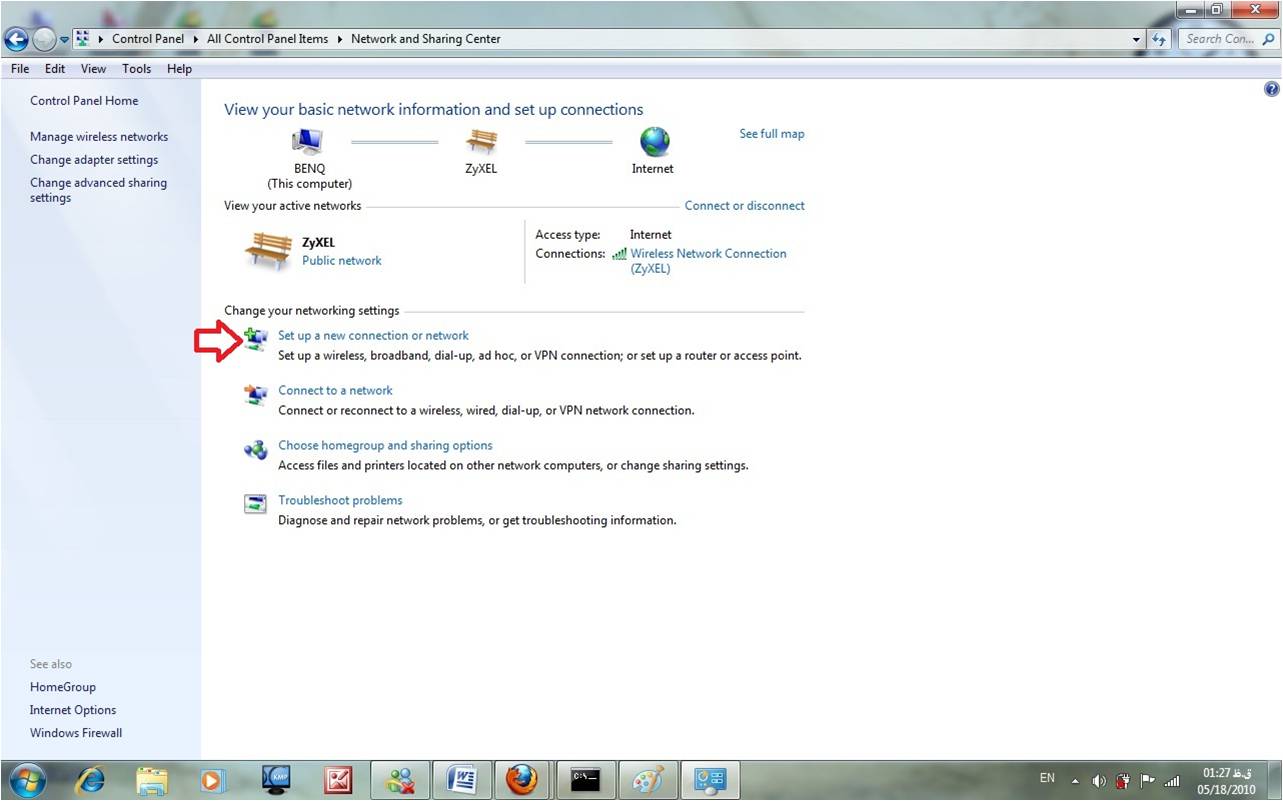This screenshot has height=801, width=1283.
Task: Click the Action Center flag tray icon
Action: point(1147,780)
